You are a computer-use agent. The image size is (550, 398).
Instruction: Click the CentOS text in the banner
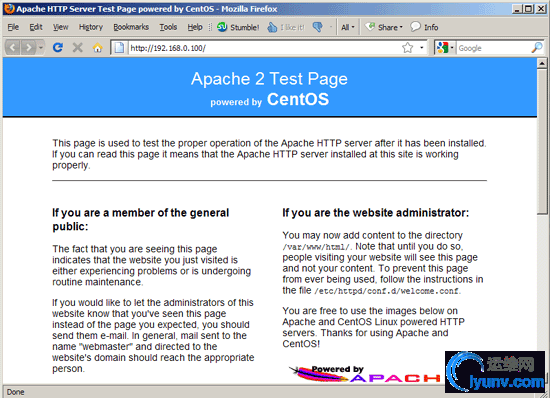[298, 99]
